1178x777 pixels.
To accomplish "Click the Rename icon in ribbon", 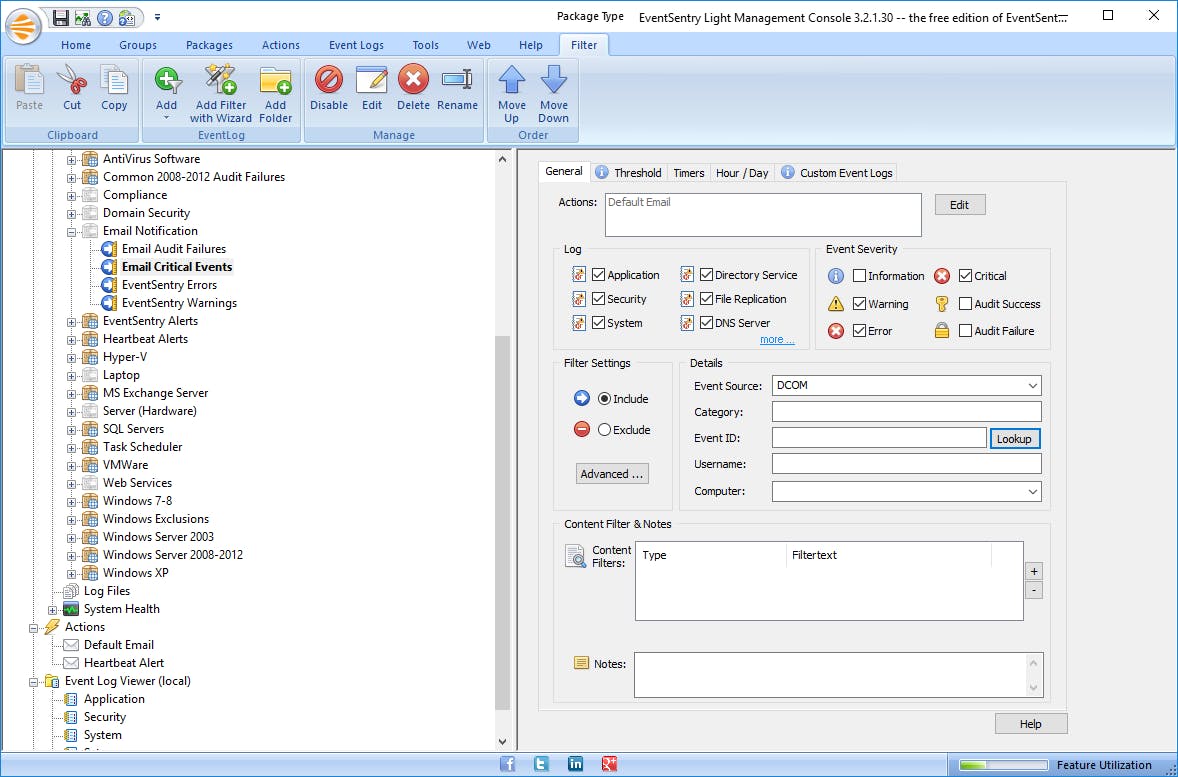I will pos(457,79).
